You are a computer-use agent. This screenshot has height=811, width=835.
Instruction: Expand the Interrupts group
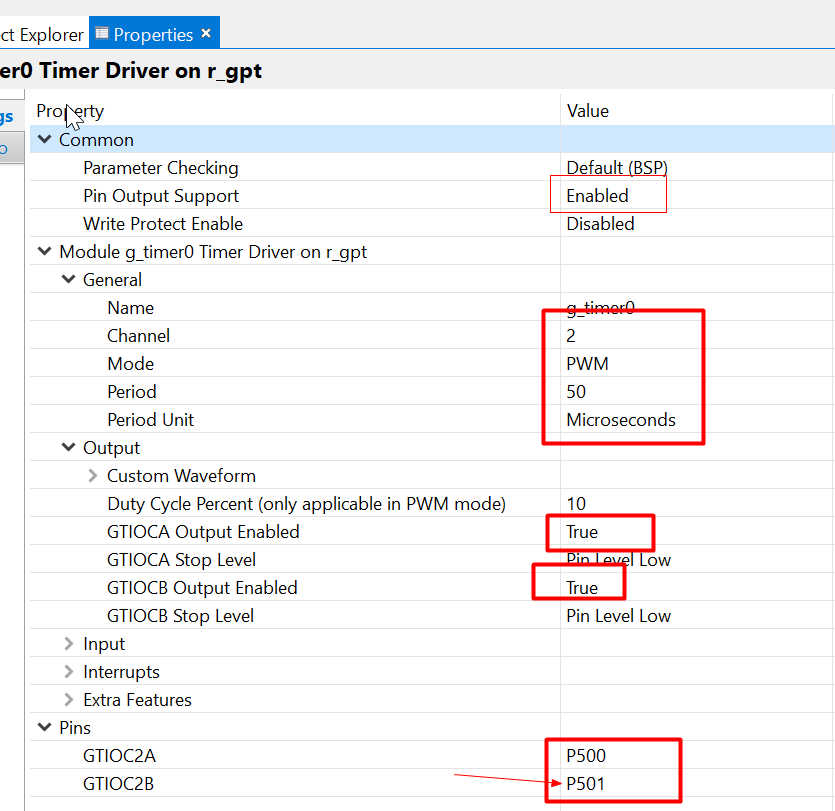point(69,672)
